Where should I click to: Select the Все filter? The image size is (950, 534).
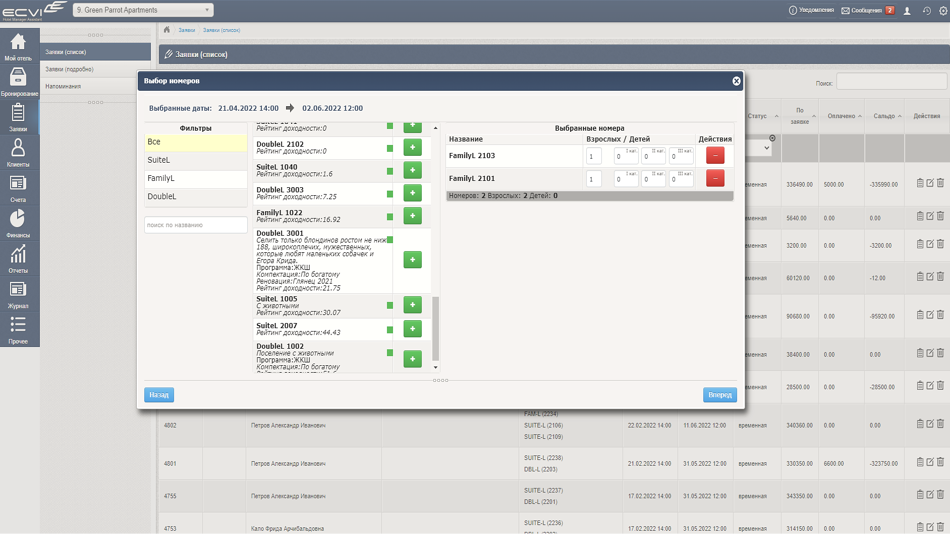[x=196, y=142]
